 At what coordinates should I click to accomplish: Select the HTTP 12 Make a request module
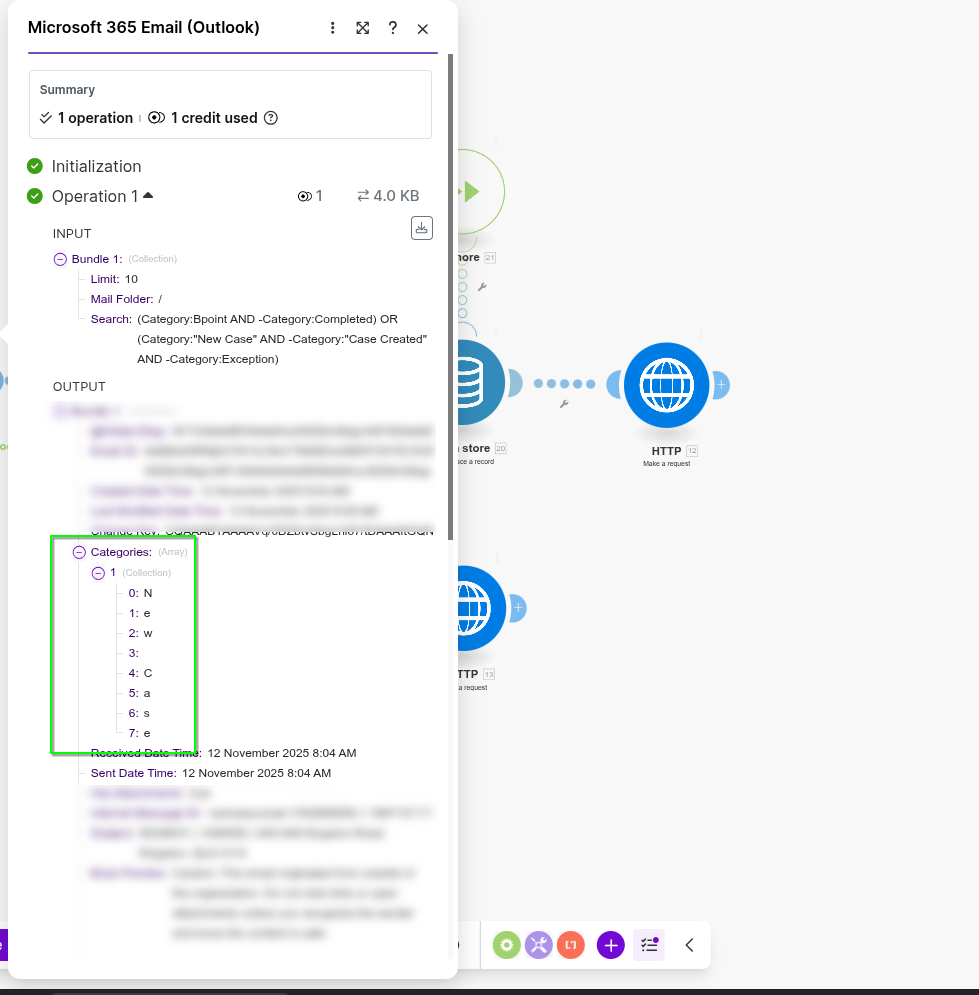[x=666, y=385]
